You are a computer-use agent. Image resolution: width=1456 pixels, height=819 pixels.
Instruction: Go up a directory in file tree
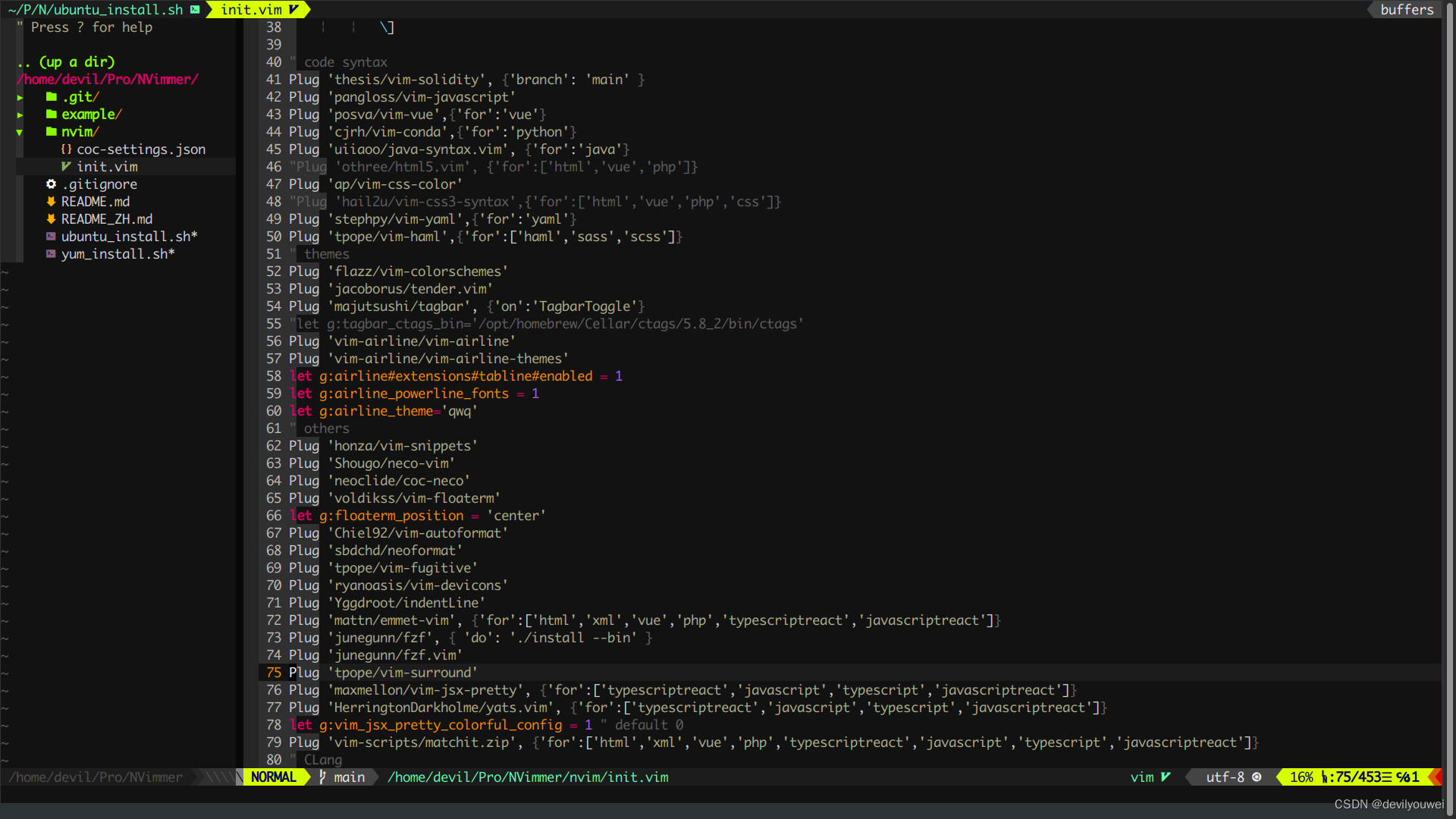65,62
